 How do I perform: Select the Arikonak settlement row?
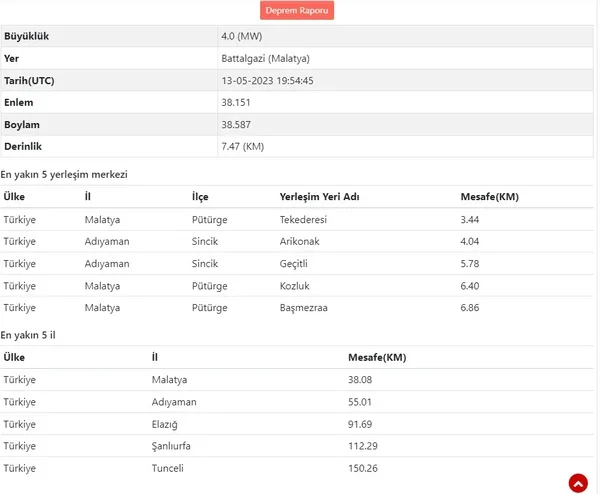pyautogui.click(x=297, y=241)
